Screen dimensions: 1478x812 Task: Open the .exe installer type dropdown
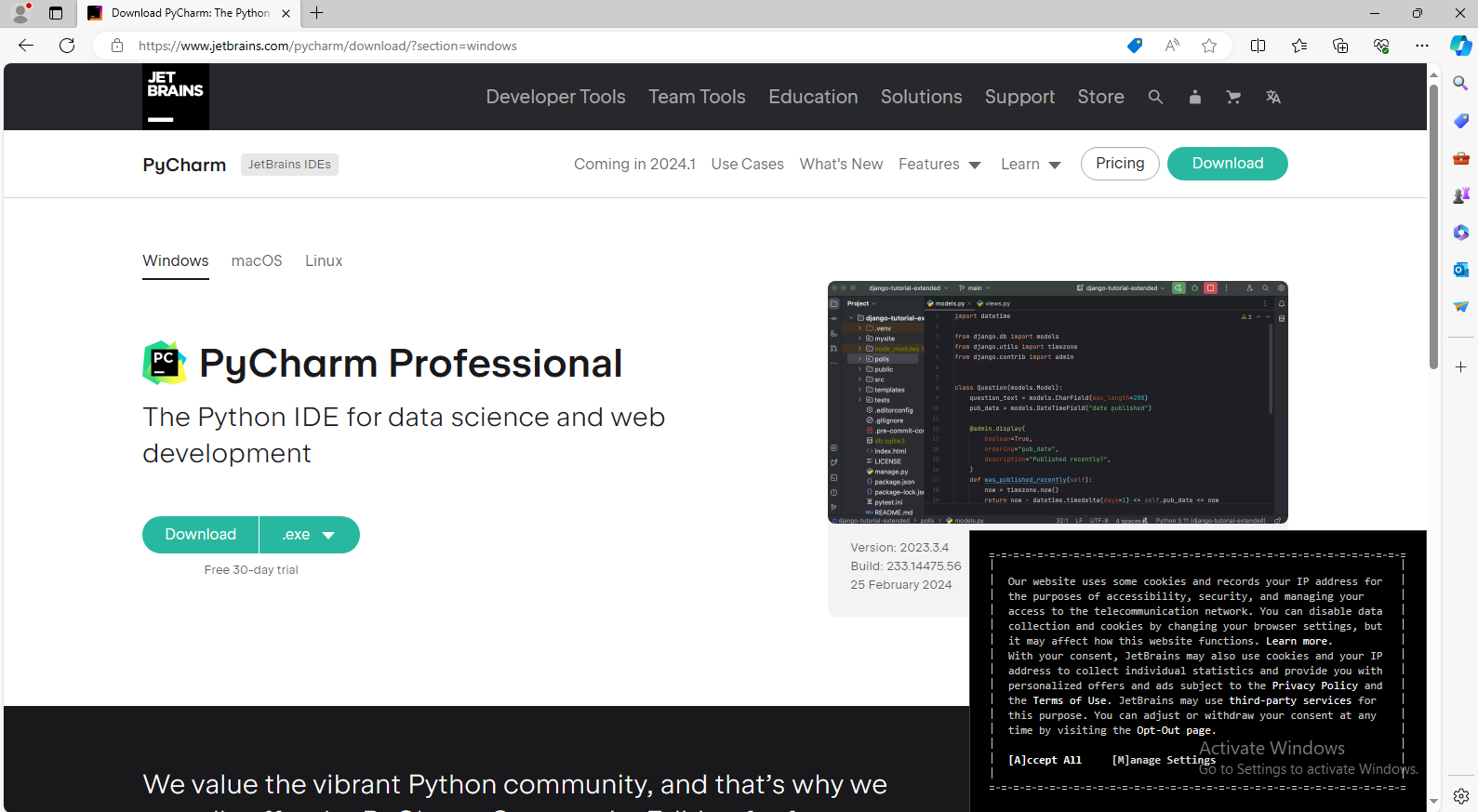tap(310, 535)
